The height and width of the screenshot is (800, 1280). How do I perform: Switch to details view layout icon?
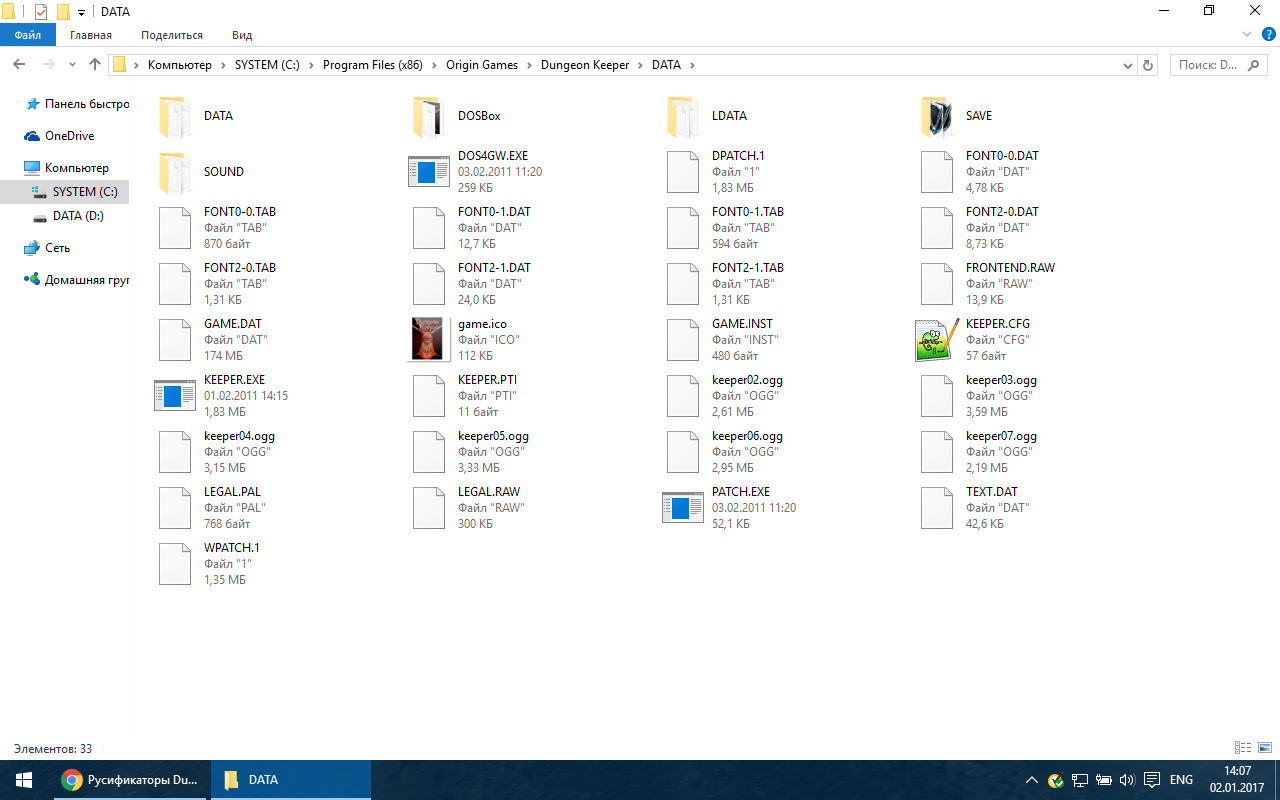point(1243,748)
